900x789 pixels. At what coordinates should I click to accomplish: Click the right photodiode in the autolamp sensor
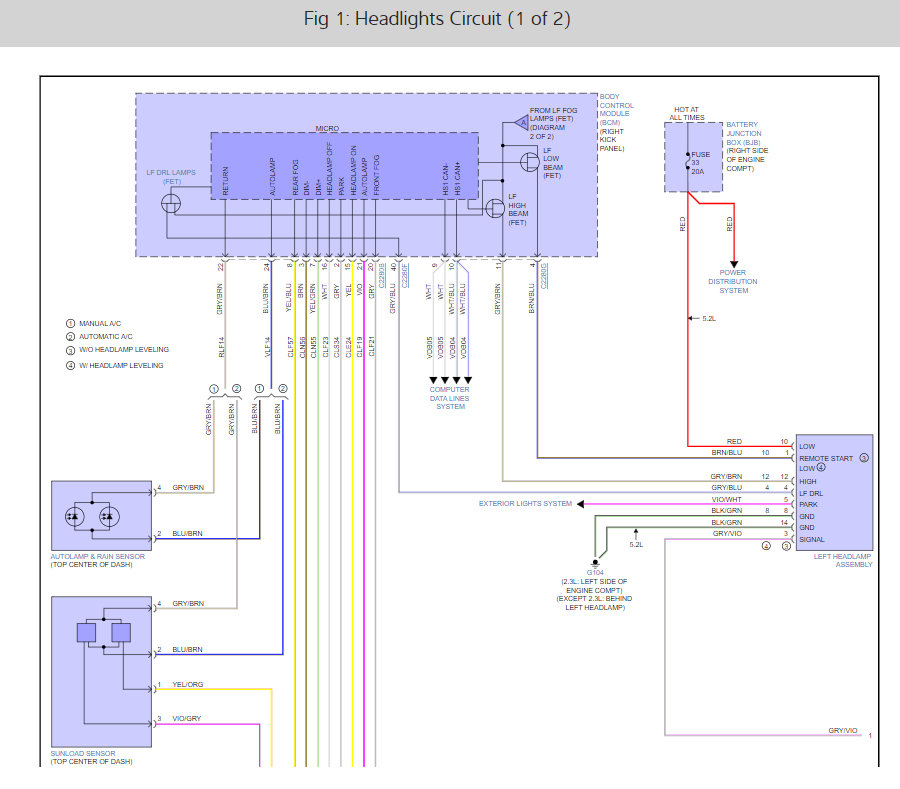tap(109, 516)
